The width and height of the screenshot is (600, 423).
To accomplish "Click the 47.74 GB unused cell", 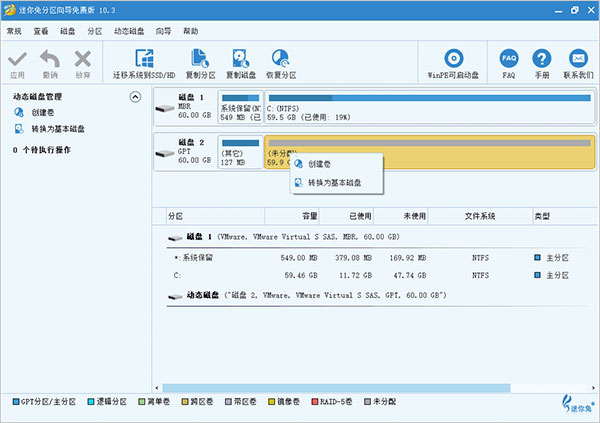I will click(x=409, y=276).
